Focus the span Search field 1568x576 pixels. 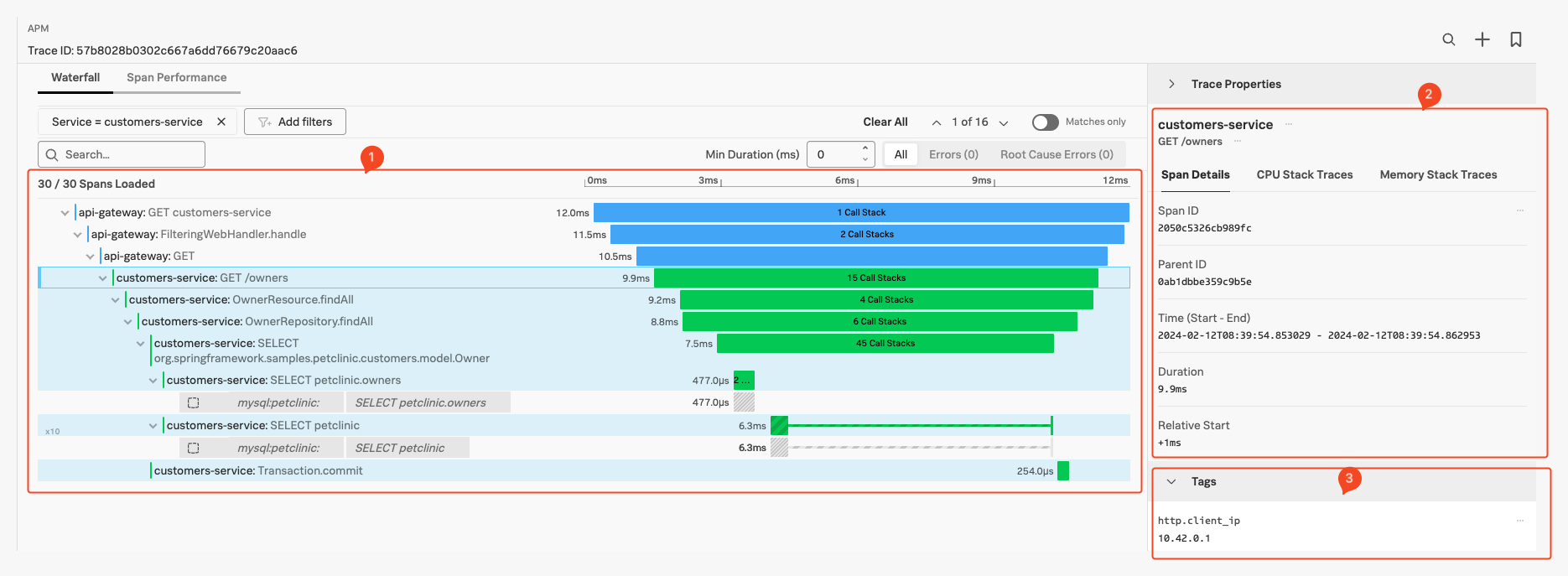pyautogui.click(x=122, y=154)
